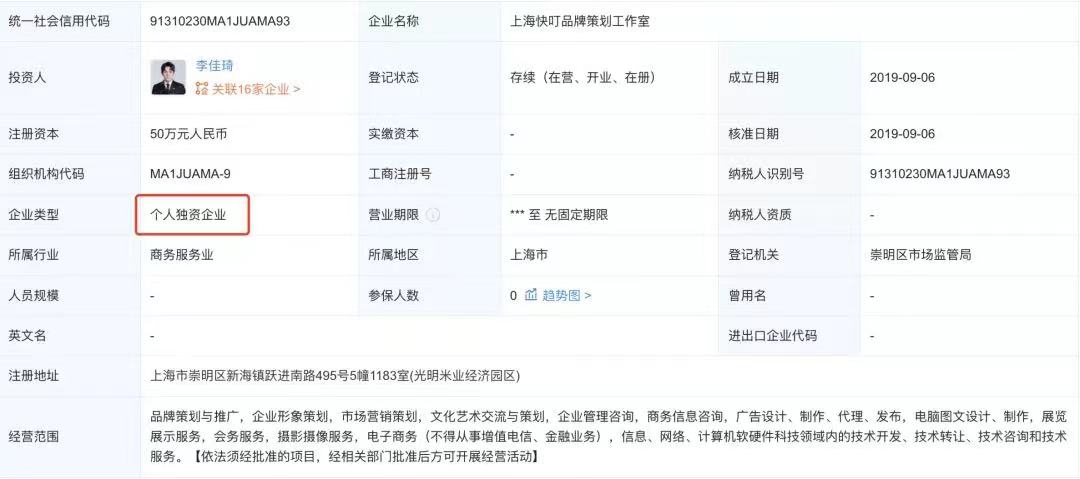This screenshot has height=479, width=1080.
Task: Open the 趋势图 link
Action: (x=566, y=295)
